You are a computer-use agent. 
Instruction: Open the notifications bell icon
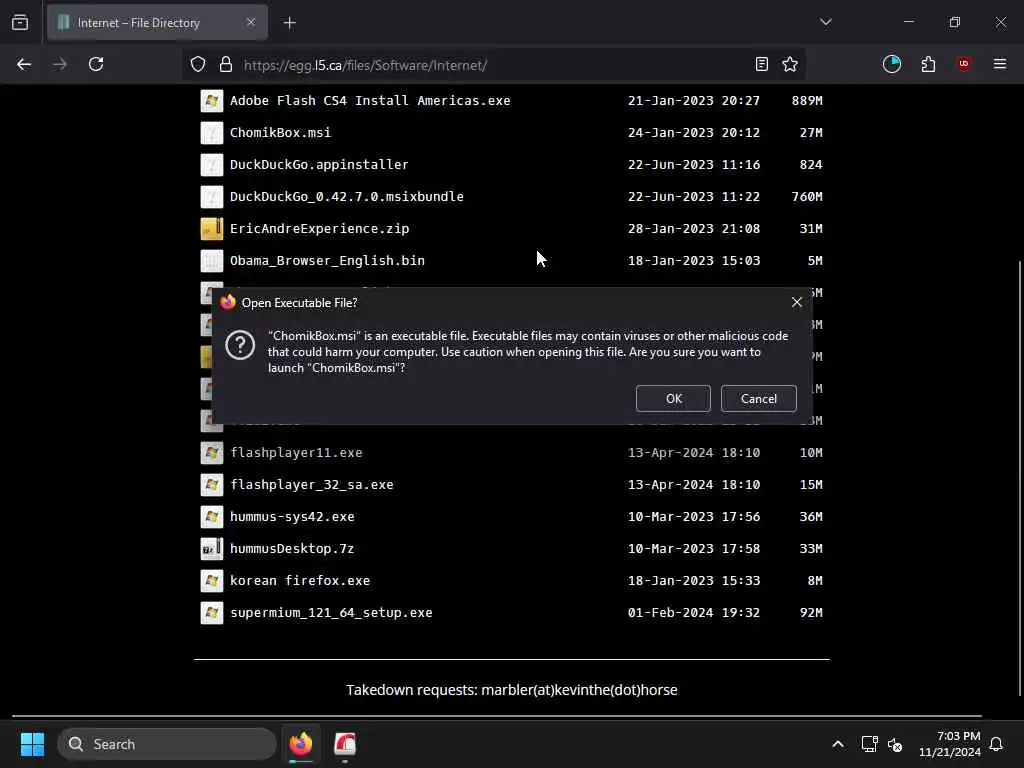click(x=996, y=744)
